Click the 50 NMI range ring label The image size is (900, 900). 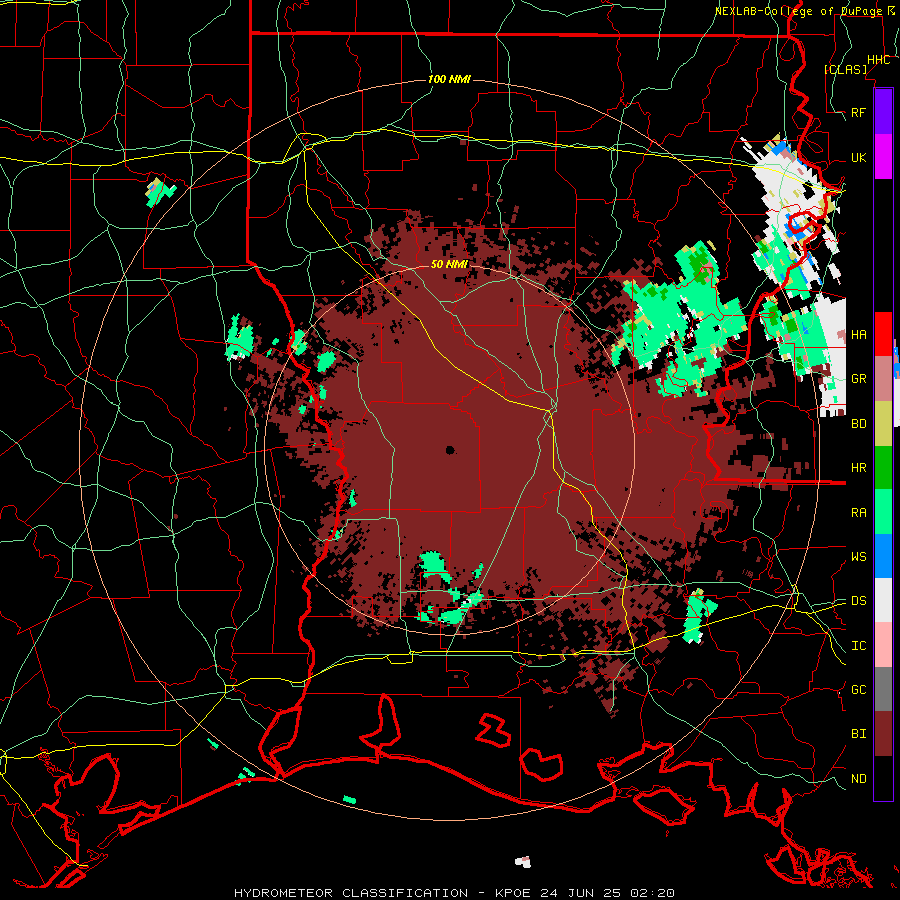[449, 264]
